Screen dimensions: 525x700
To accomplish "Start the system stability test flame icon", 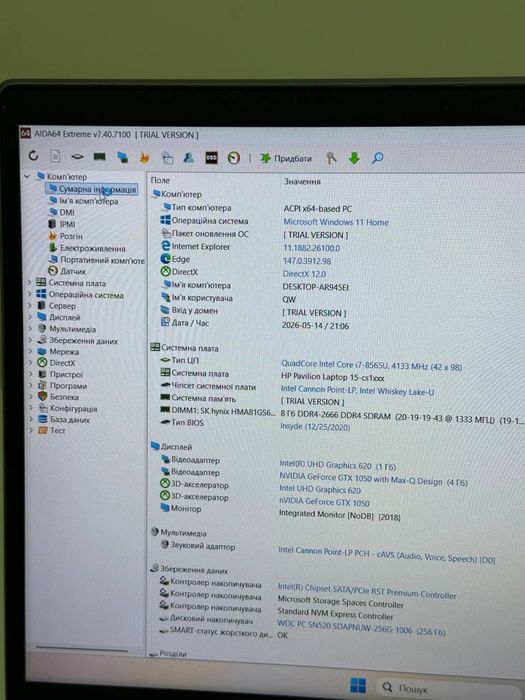I will point(144,157).
